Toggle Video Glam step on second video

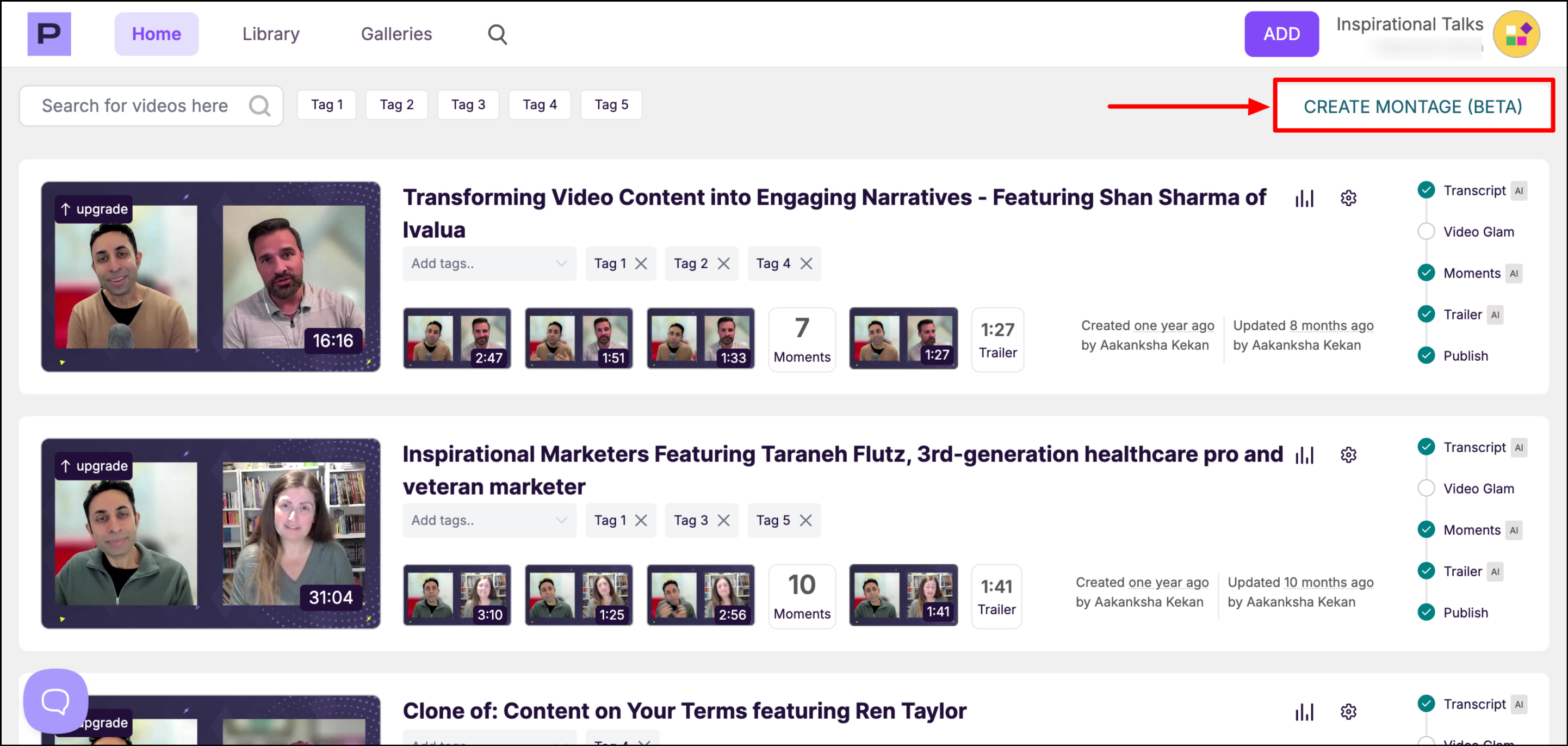pos(1426,489)
